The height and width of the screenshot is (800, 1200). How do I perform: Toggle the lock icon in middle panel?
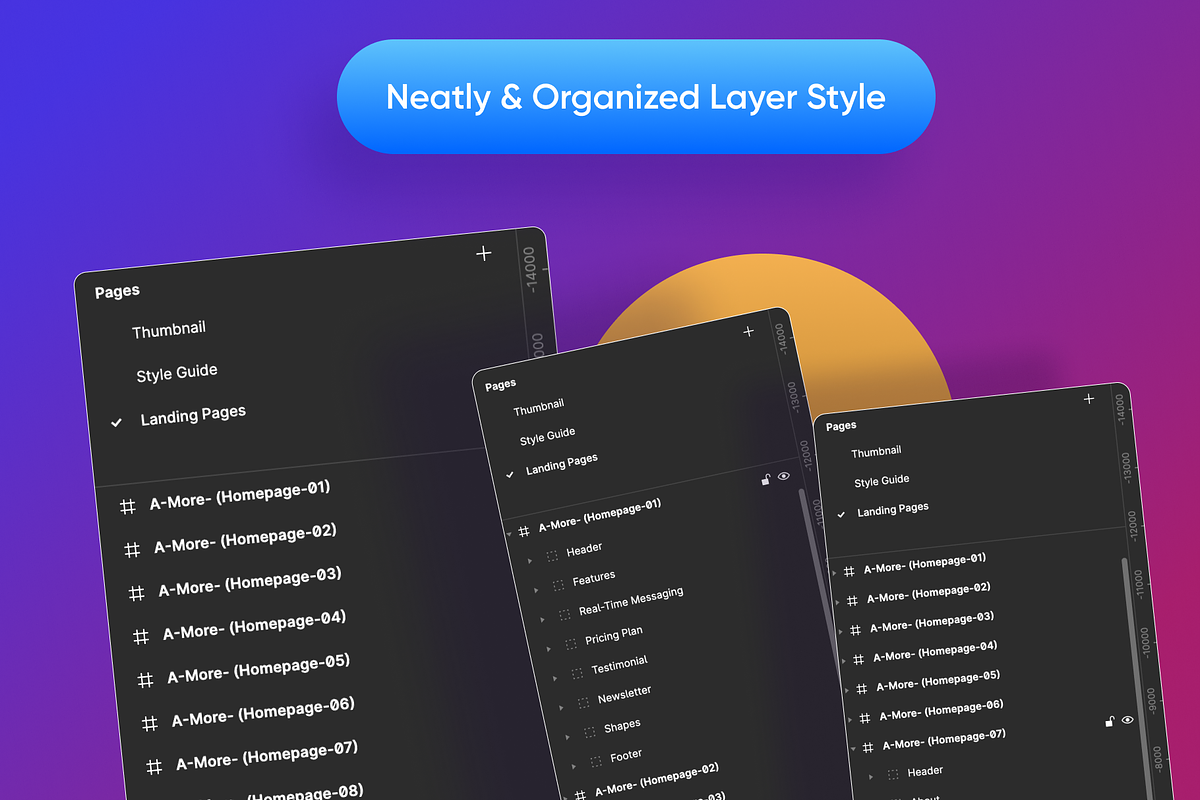coord(766,480)
